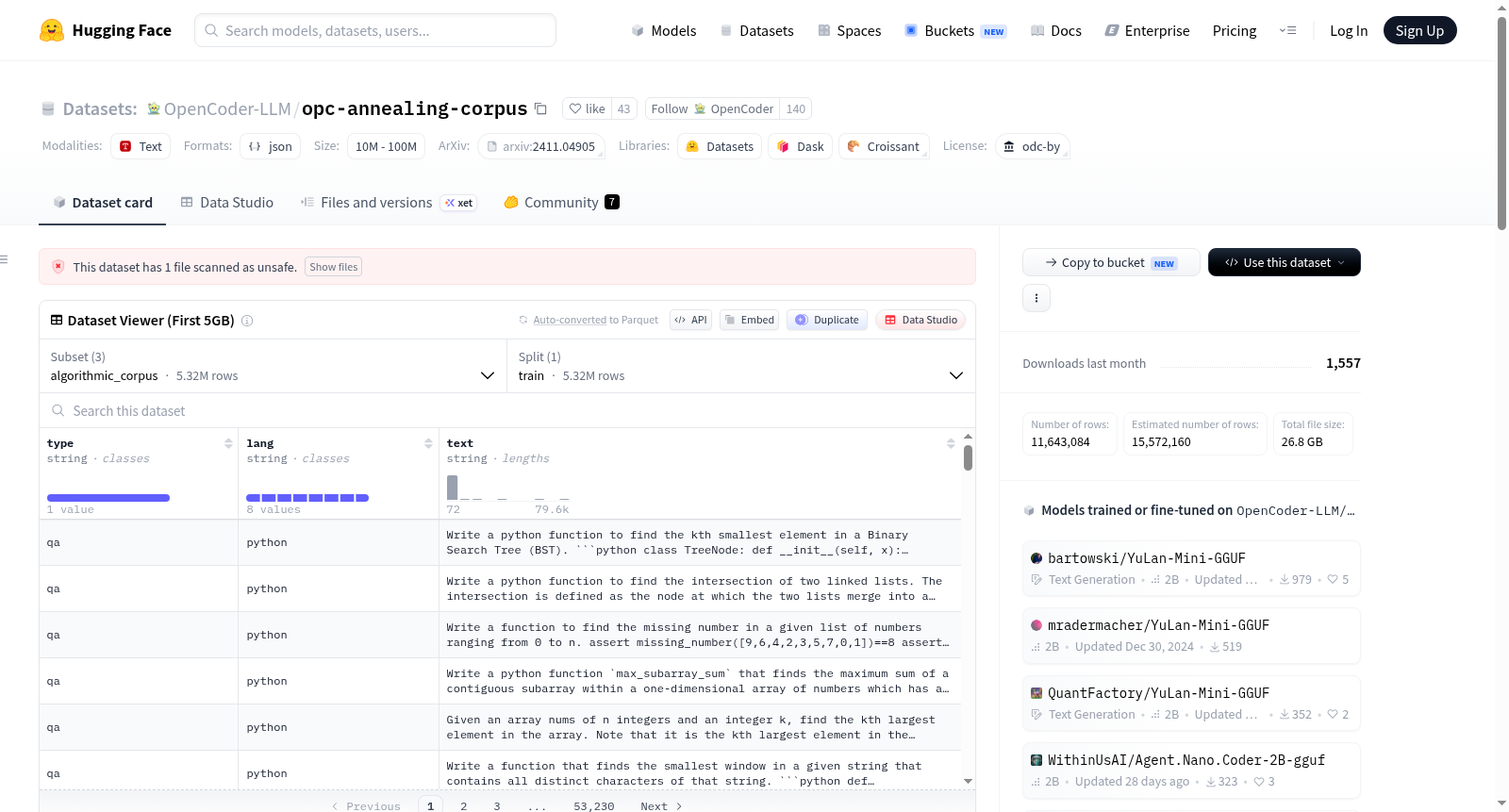Open the arxiv:2411.04905 paper tag
Screen dimensions: 1509x812
[541, 146]
